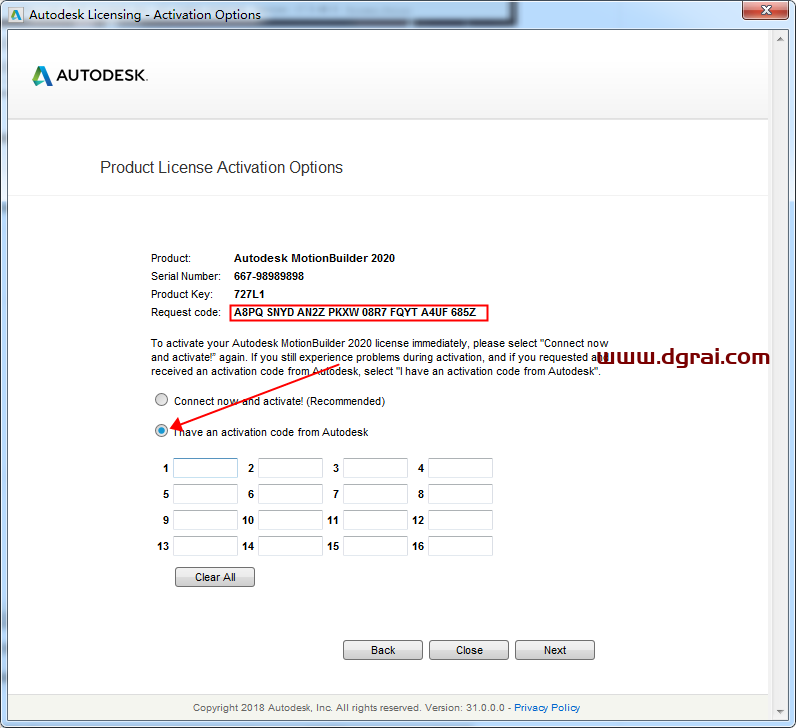Click into activation code field 13
Screen dimensions: 796x728
click(205, 546)
